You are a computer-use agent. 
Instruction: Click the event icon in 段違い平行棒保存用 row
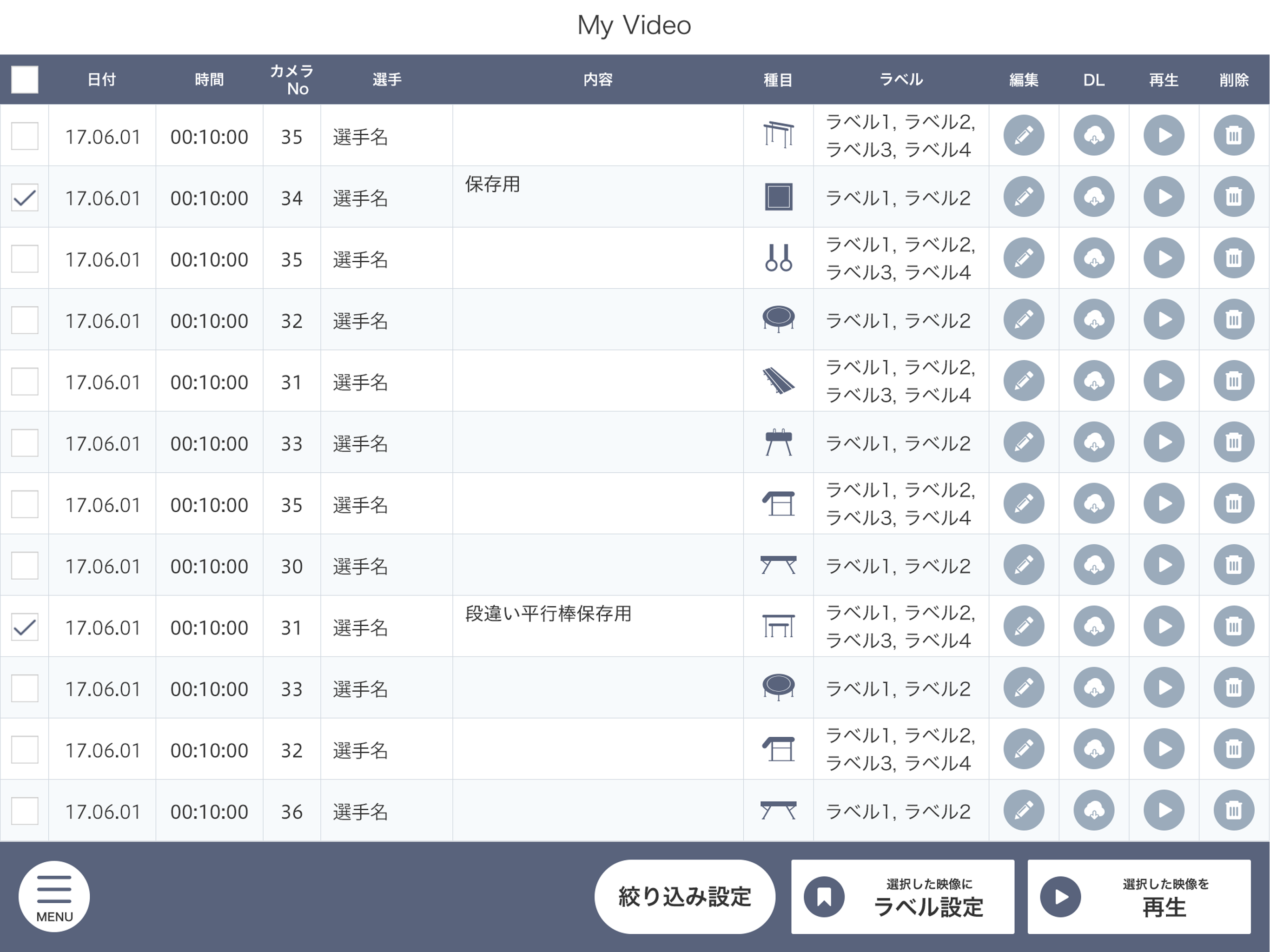(x=779, y=626)
